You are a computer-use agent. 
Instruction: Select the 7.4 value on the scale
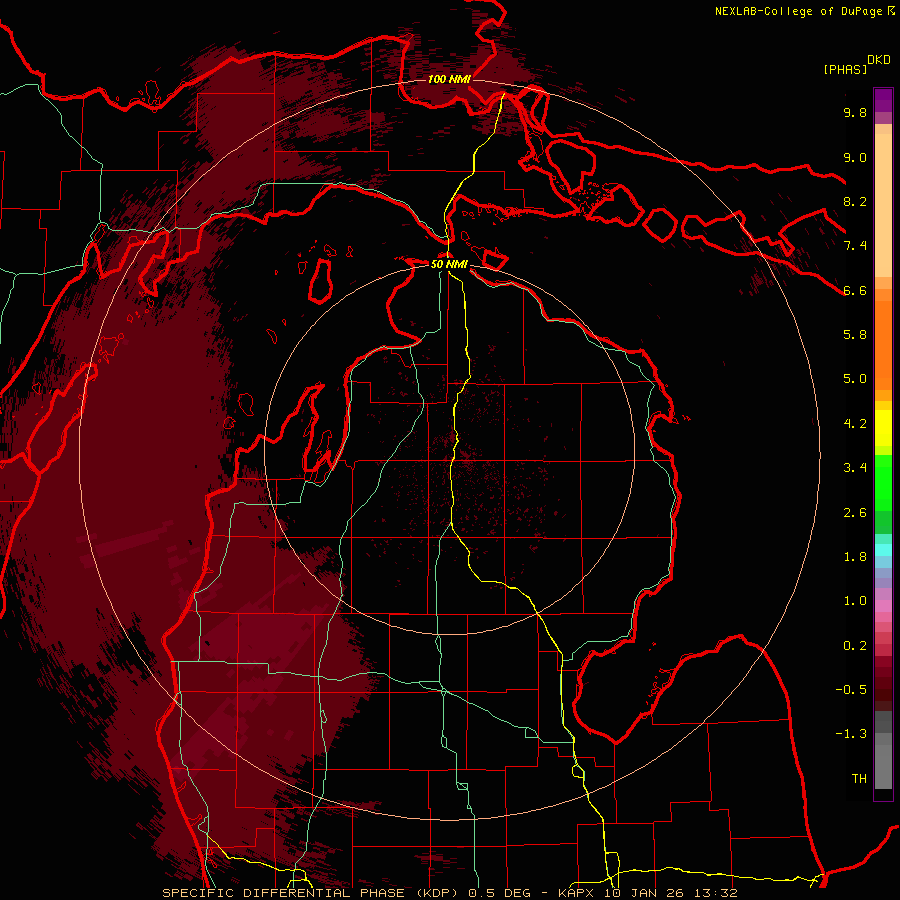[x=855, y=246]
